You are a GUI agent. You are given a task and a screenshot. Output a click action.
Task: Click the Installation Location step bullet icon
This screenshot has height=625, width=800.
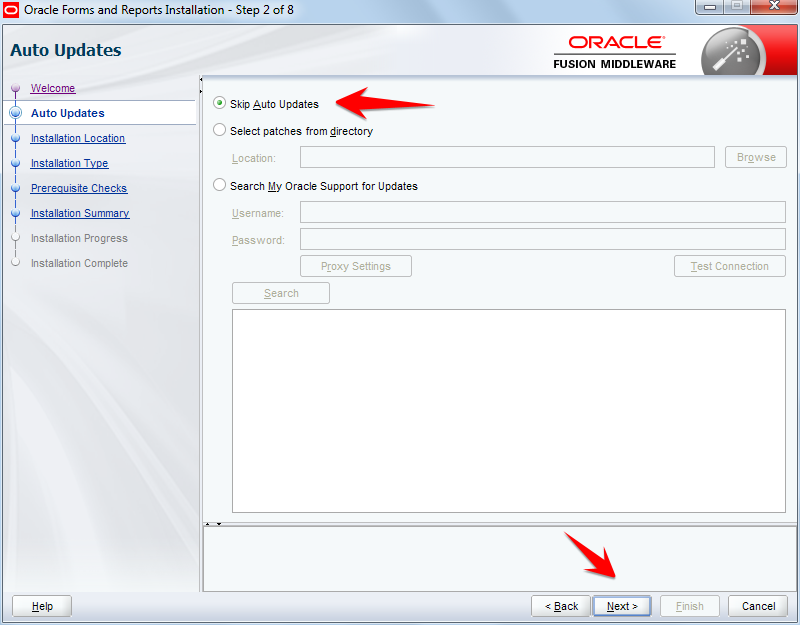(x=15, y=138)
